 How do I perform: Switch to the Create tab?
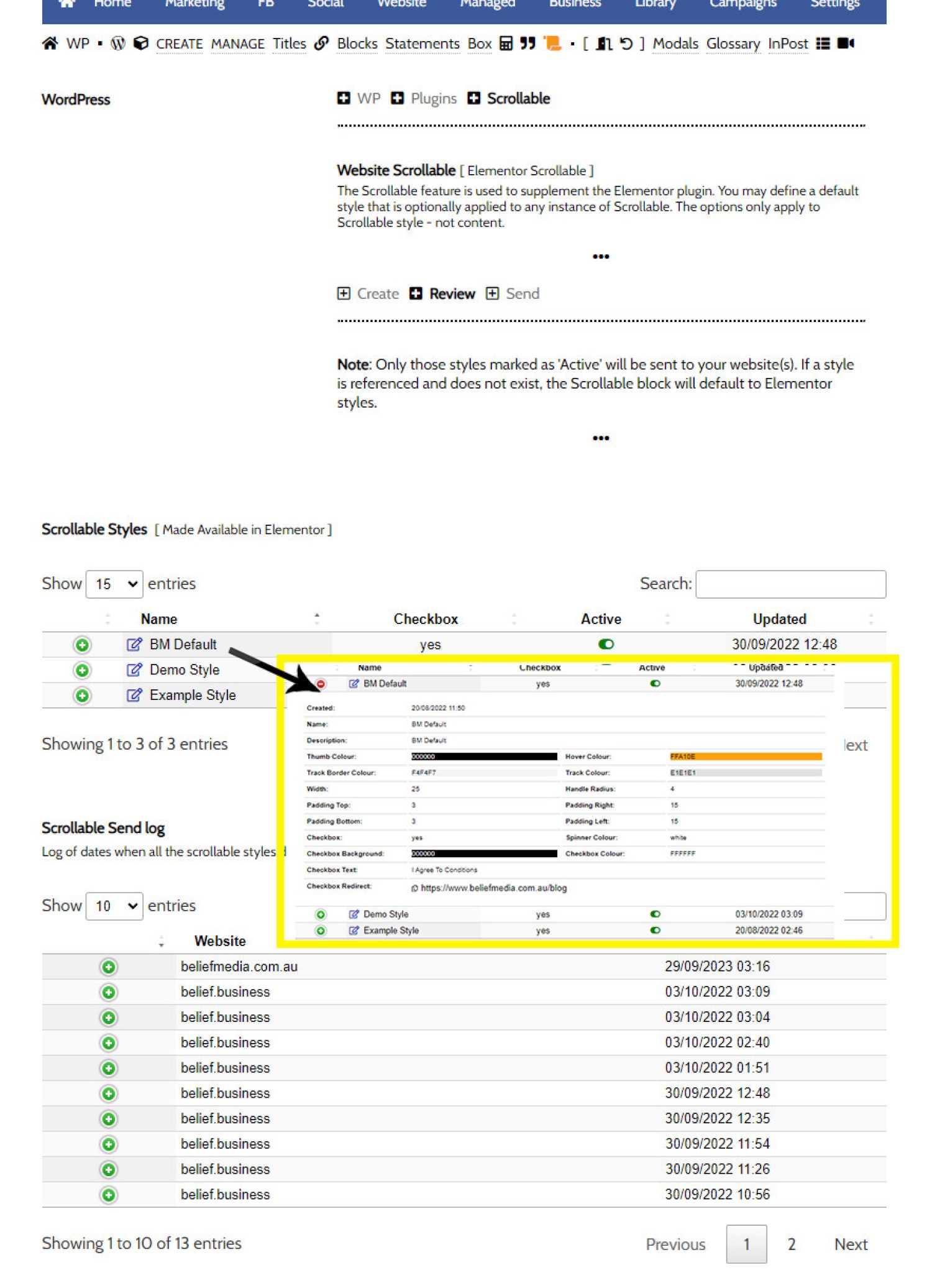[x=368, y=294]
